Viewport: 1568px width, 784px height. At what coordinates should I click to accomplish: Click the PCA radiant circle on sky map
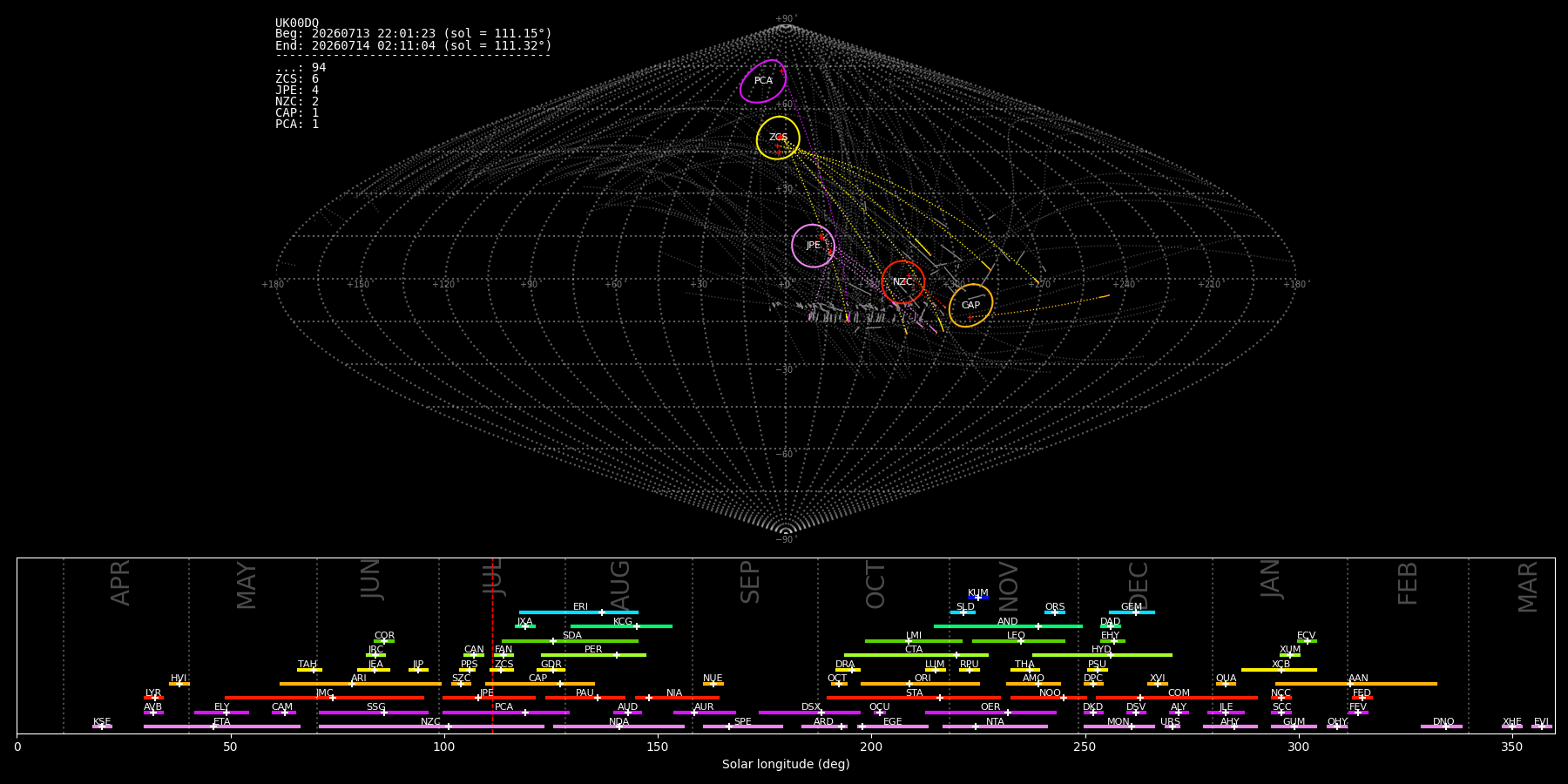tap(763, 81)
